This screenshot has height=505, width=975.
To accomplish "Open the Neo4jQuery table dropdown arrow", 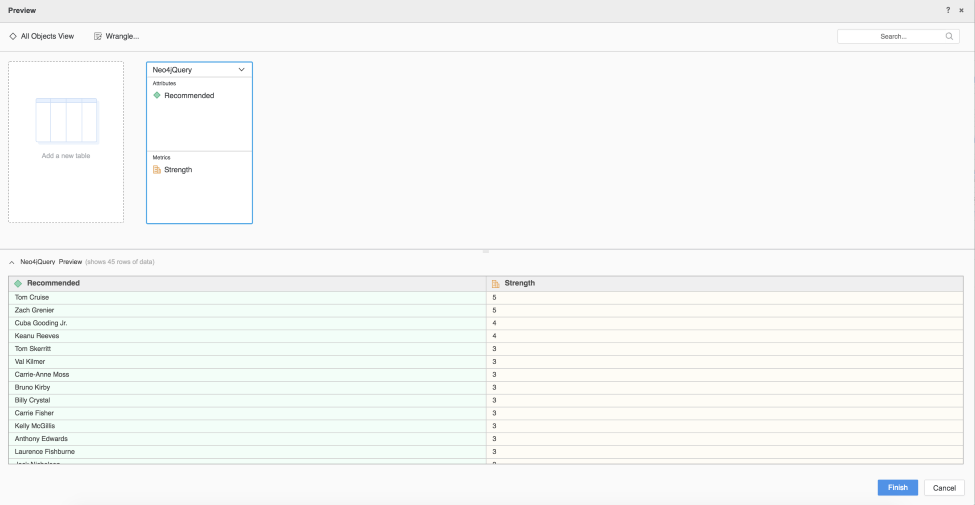I will click(241, 70).
